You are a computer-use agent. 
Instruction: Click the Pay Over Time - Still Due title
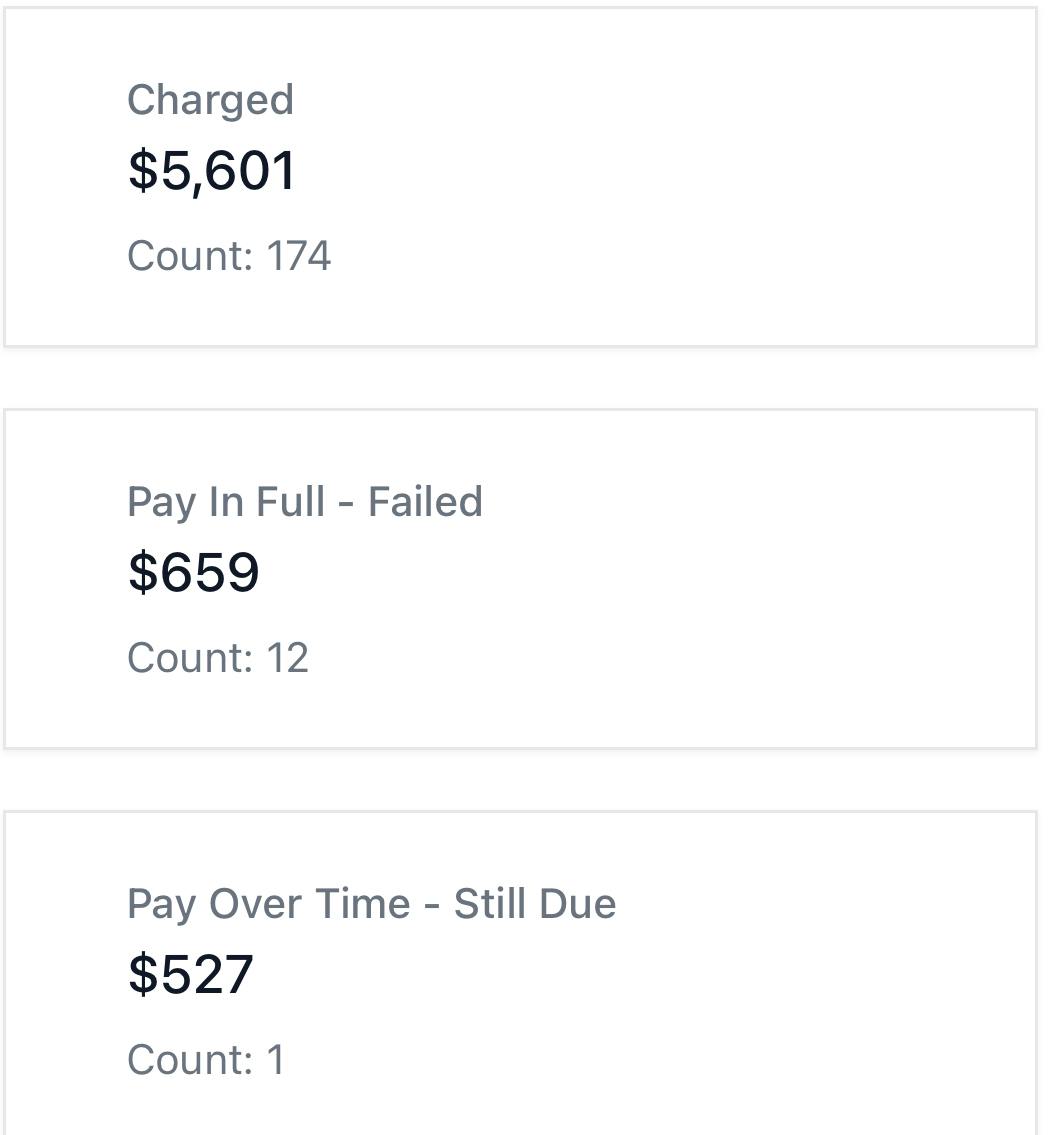click(x=371, y=904)
